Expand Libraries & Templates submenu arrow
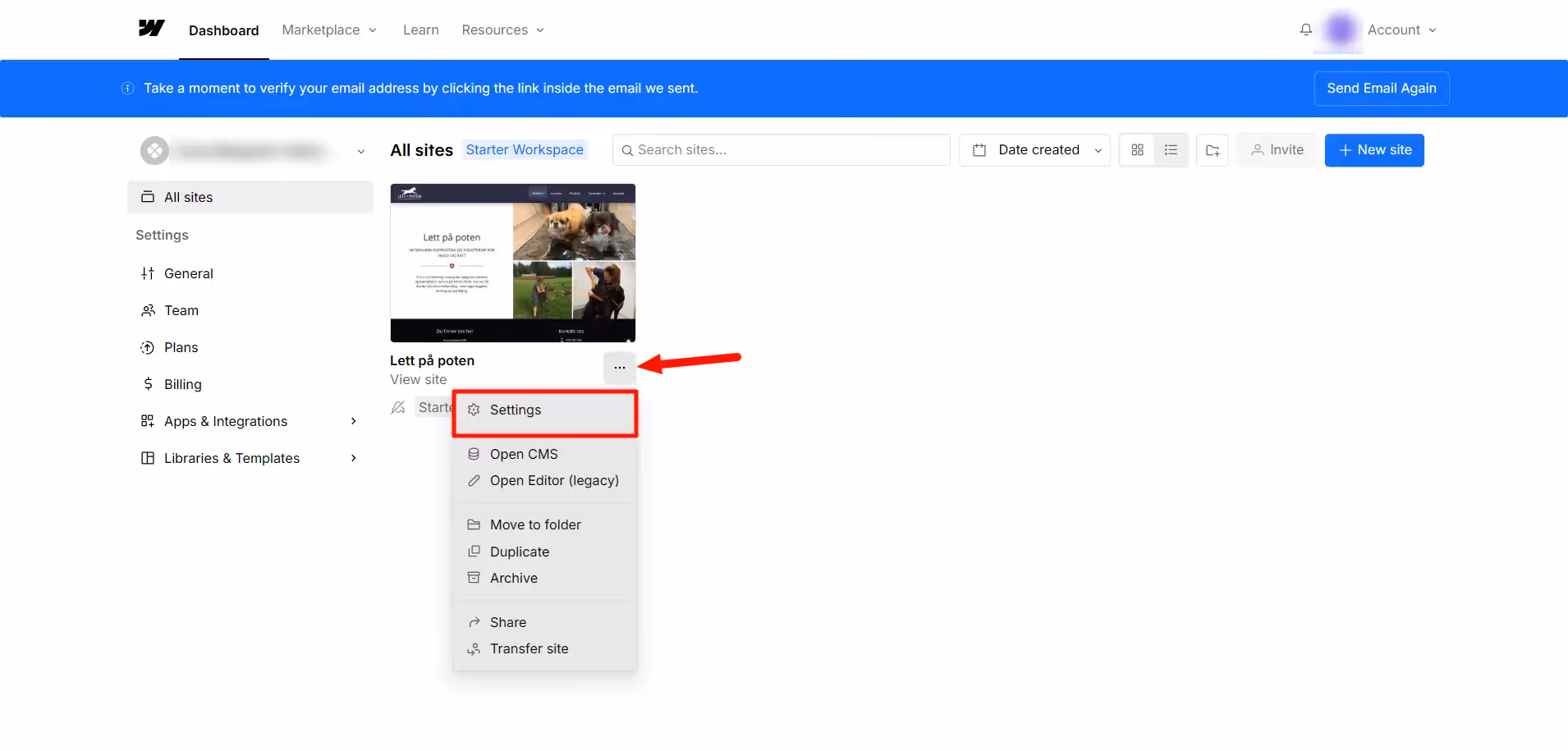The width and height of the screenshot is (1568, 751). pyautogui.click(x=354, y=458)
